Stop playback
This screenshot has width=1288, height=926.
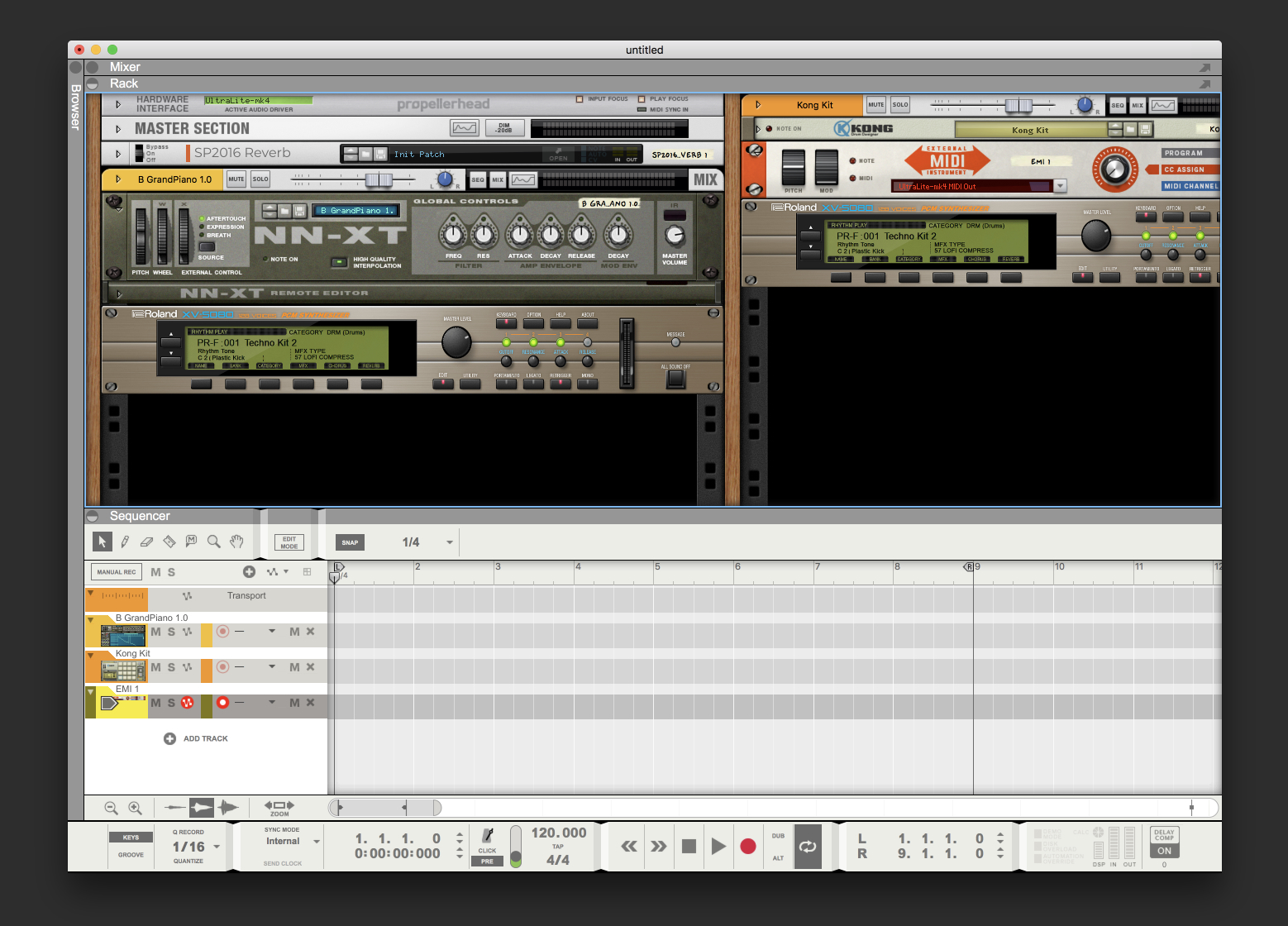click(x=689, y=846)
